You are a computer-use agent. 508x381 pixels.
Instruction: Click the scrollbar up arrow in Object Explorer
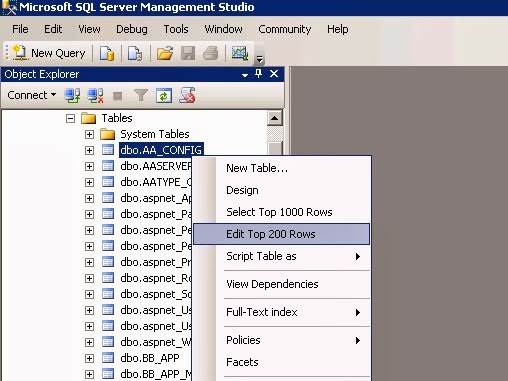tap(275, 118)
